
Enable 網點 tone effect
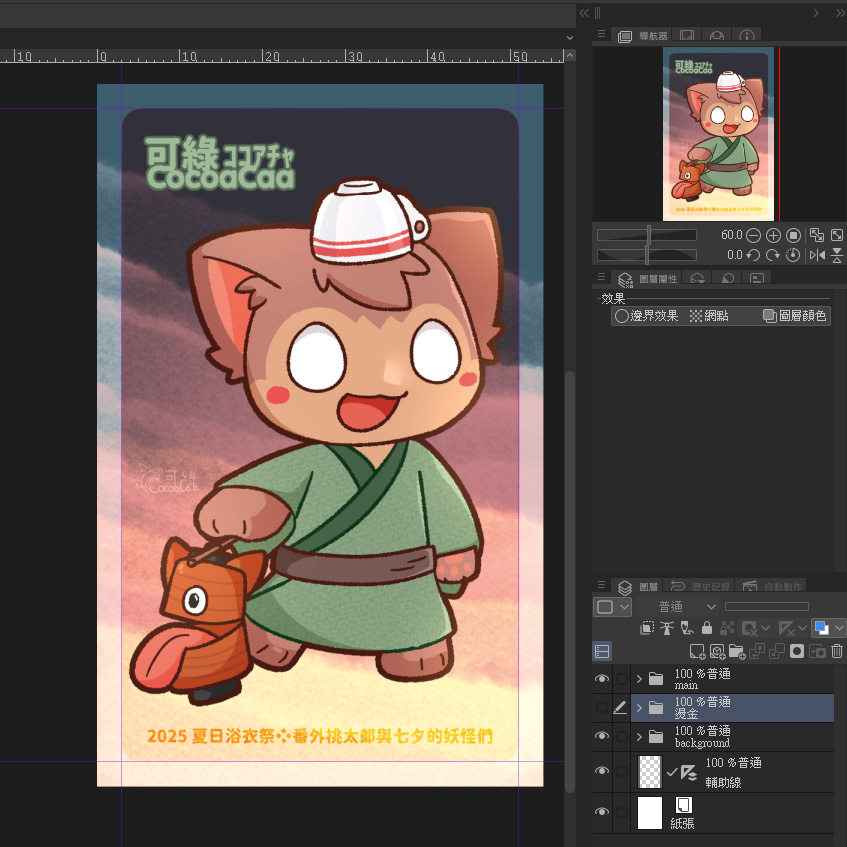(x=709, y=316)
